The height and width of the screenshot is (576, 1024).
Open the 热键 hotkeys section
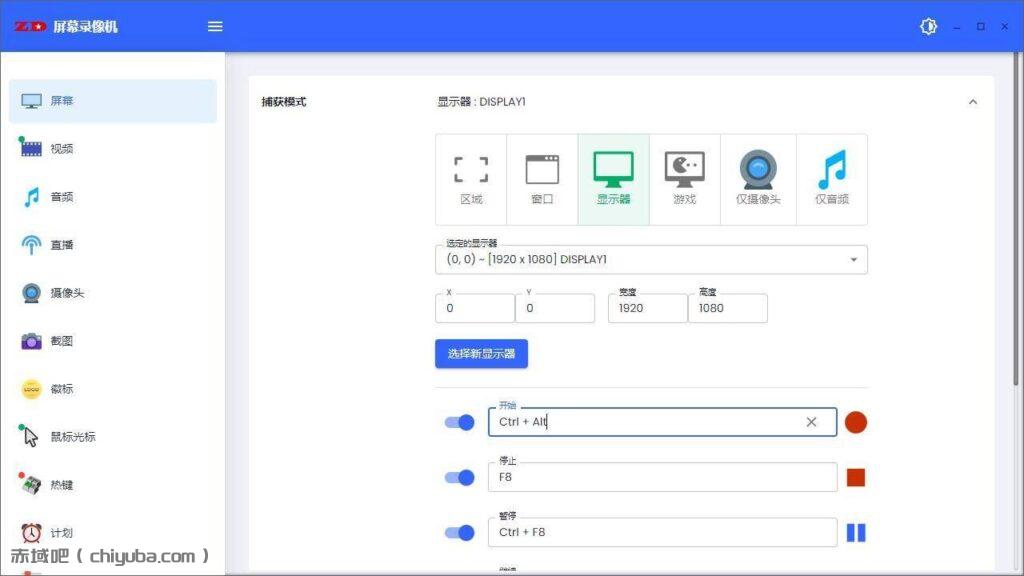click(60, 485)
